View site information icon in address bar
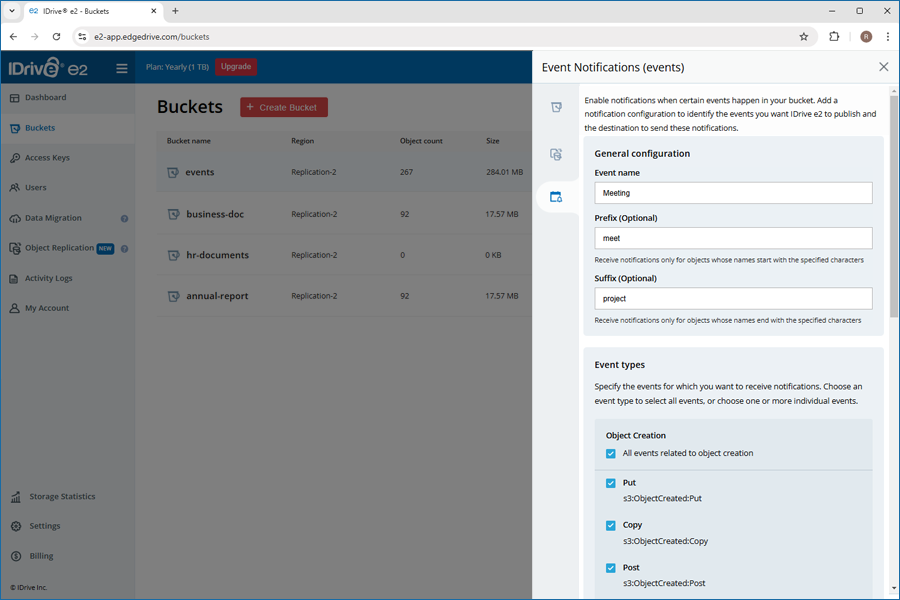The width and height of the screenshot is (900, 600). (x=82, y=37)
